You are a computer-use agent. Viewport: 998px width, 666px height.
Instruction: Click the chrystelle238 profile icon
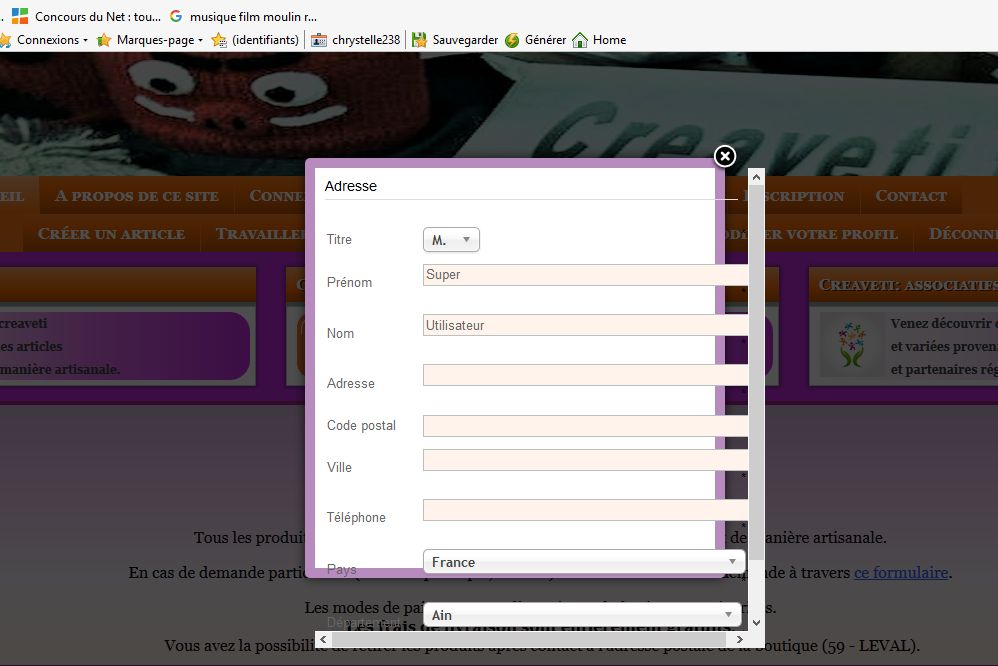click(319, 40)
